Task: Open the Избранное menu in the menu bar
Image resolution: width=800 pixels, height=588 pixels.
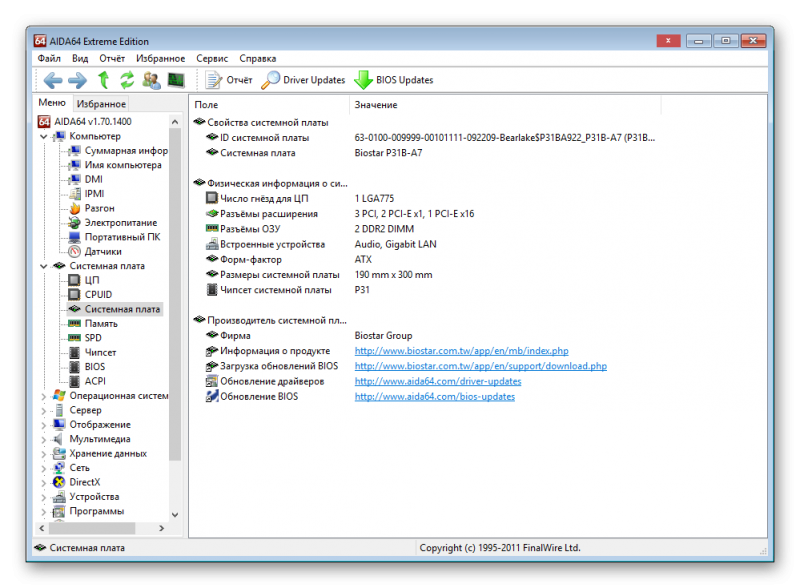Action: tap(161, 59)
